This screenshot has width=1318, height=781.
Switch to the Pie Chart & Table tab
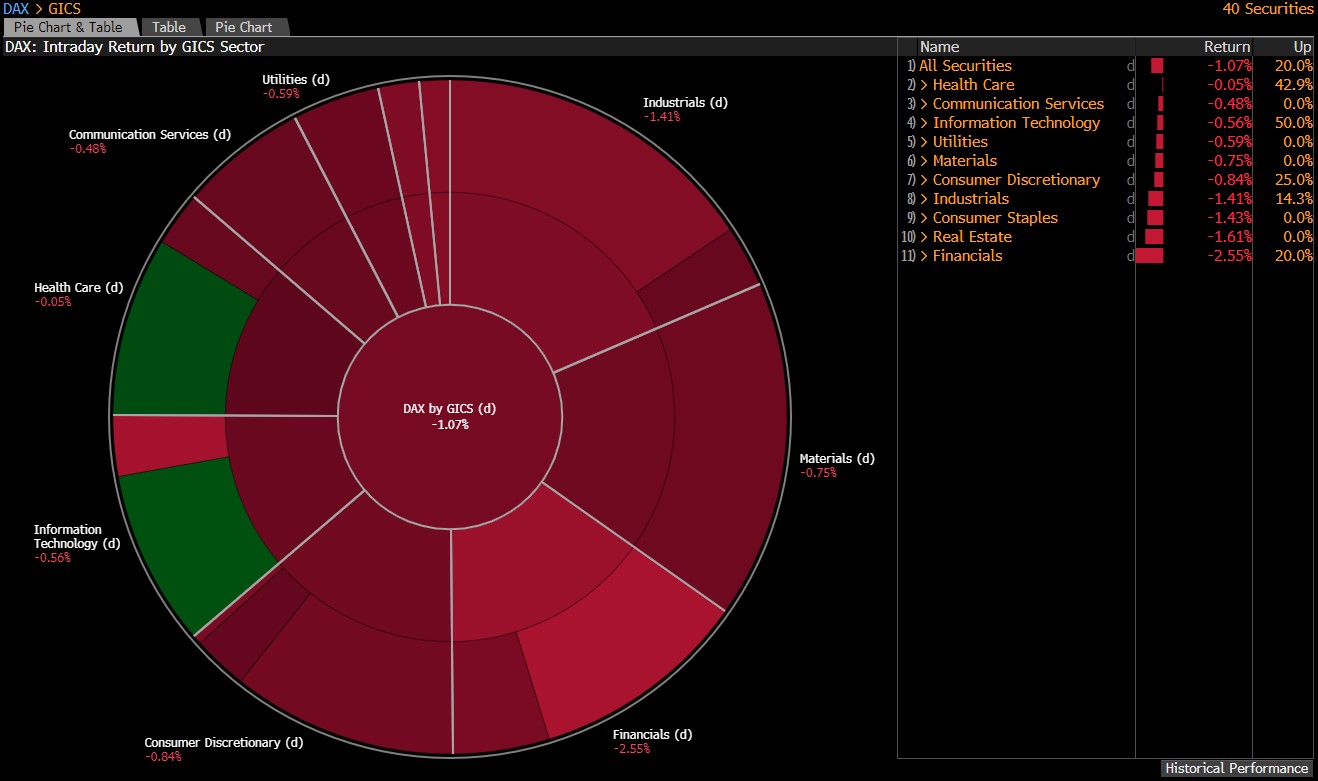coord(68,27)
